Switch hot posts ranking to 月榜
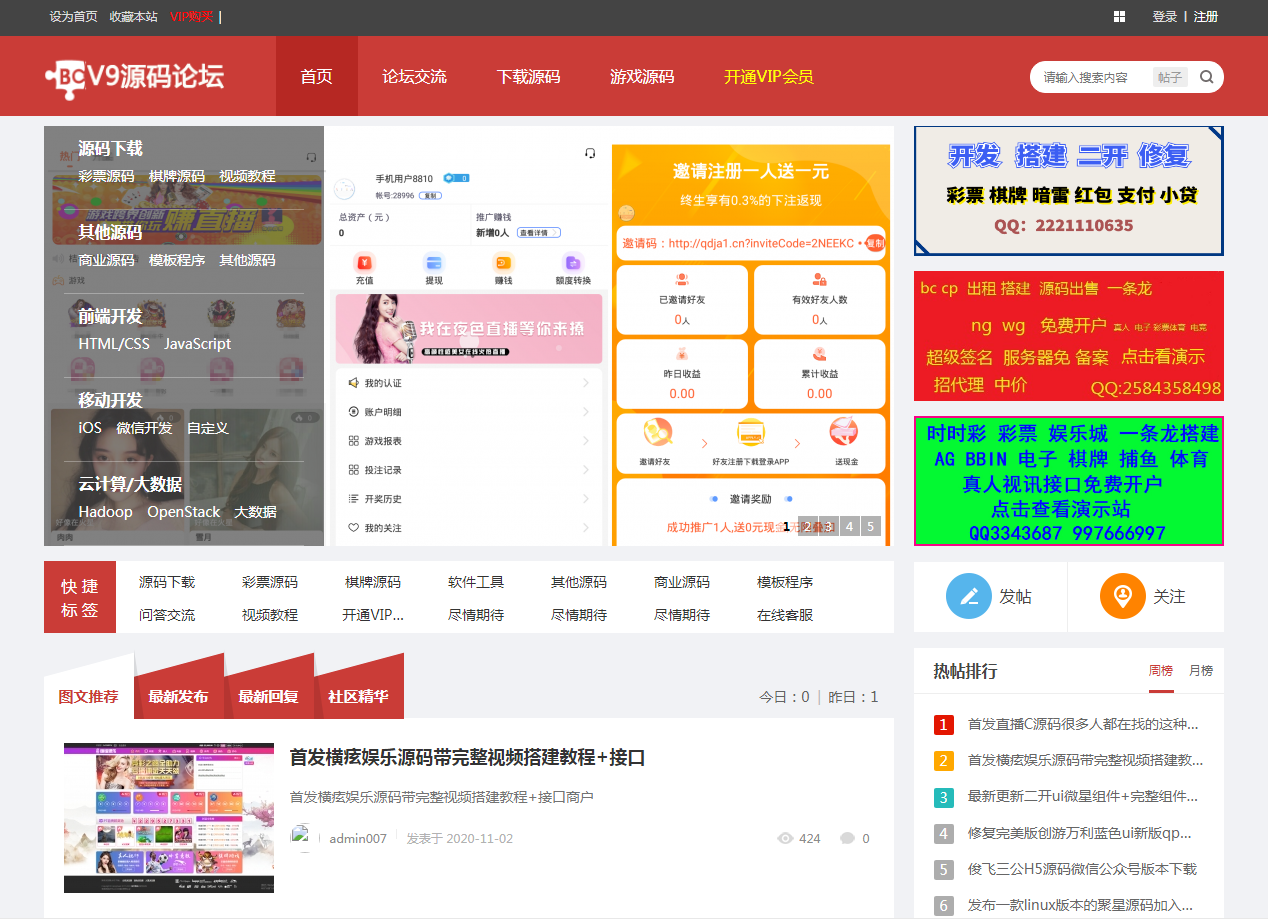 click(1200, 671)
